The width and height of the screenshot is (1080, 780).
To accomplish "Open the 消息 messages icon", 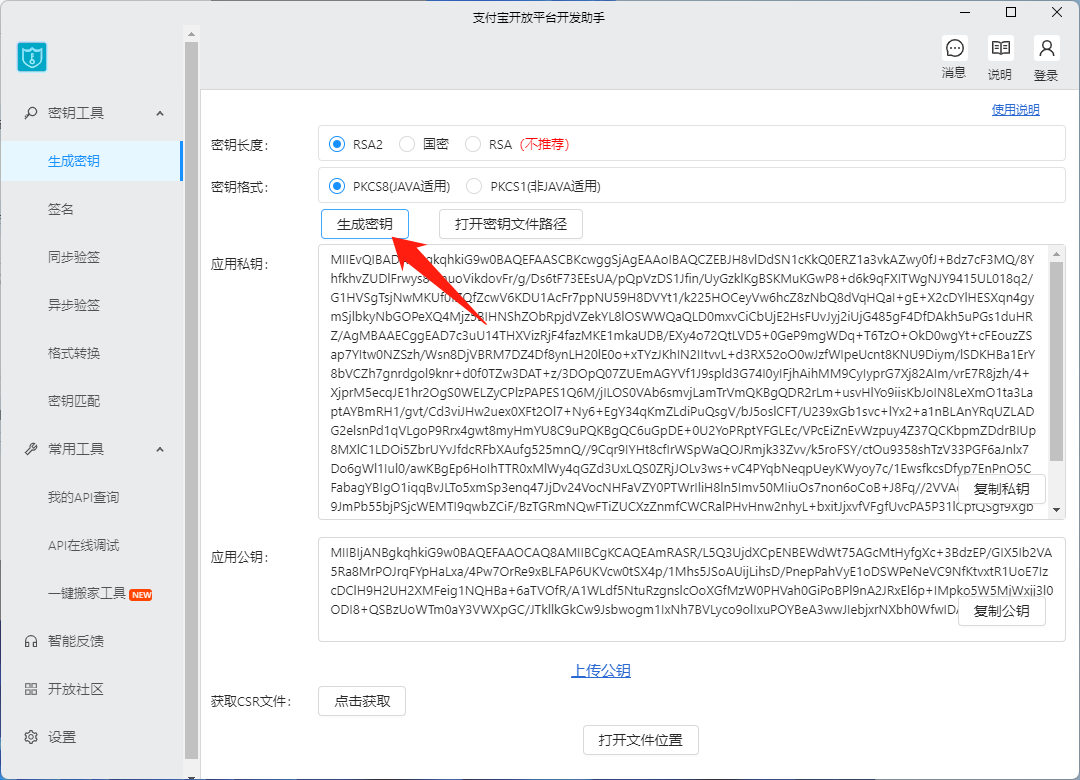I will click(955, 48).
